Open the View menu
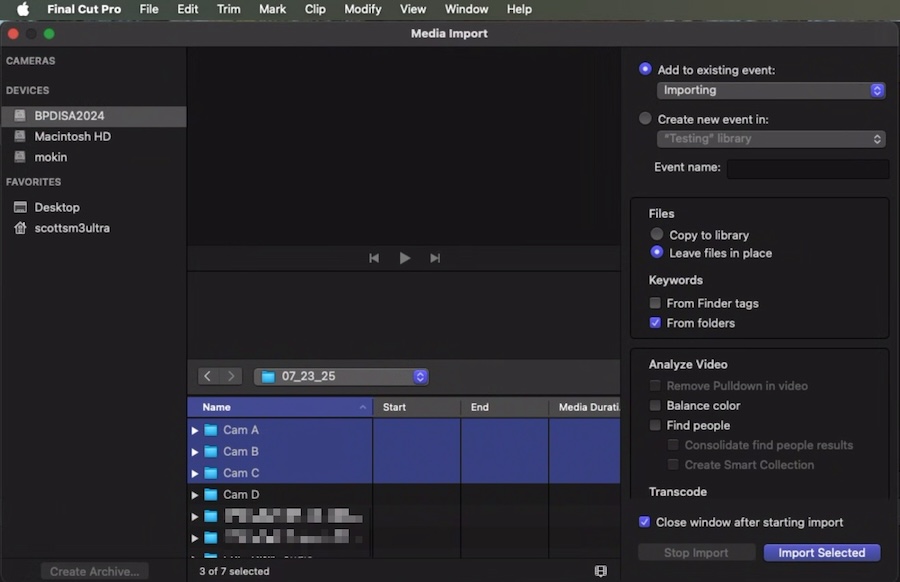 [x=413, y=9]
